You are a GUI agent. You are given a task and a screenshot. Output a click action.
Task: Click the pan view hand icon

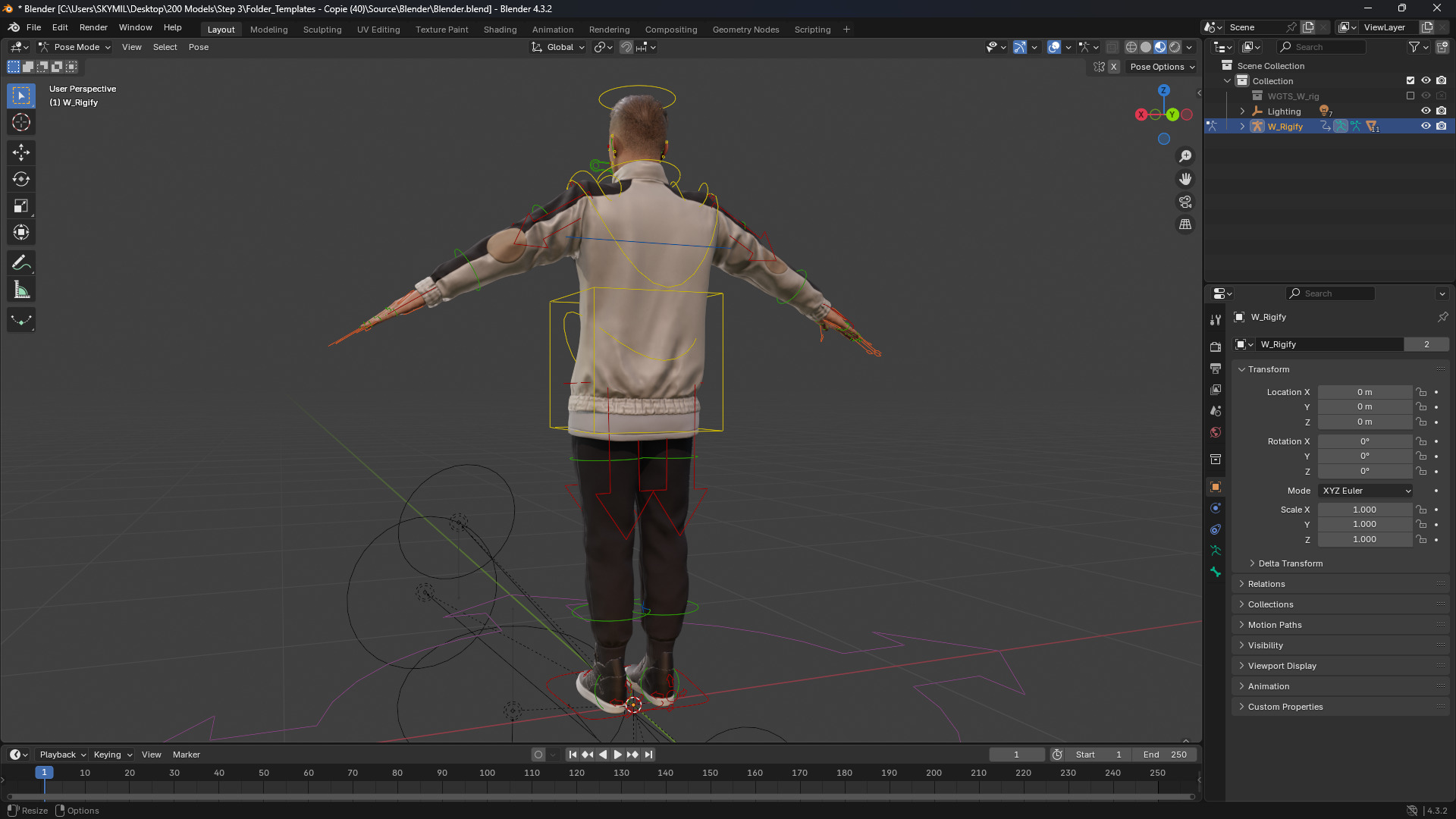pyautogui.click(x=1185, y=179)
